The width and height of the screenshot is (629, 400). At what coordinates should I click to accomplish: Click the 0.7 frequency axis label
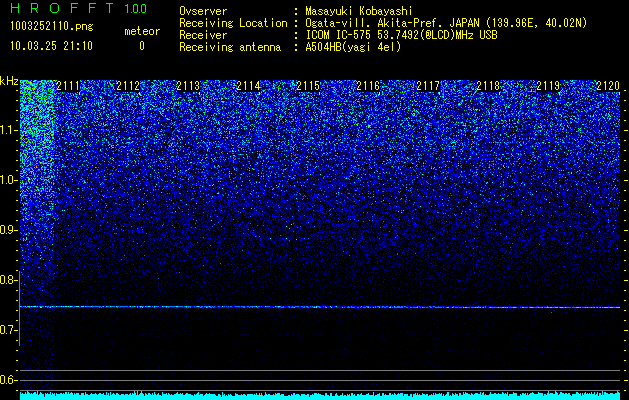[8, 330]
